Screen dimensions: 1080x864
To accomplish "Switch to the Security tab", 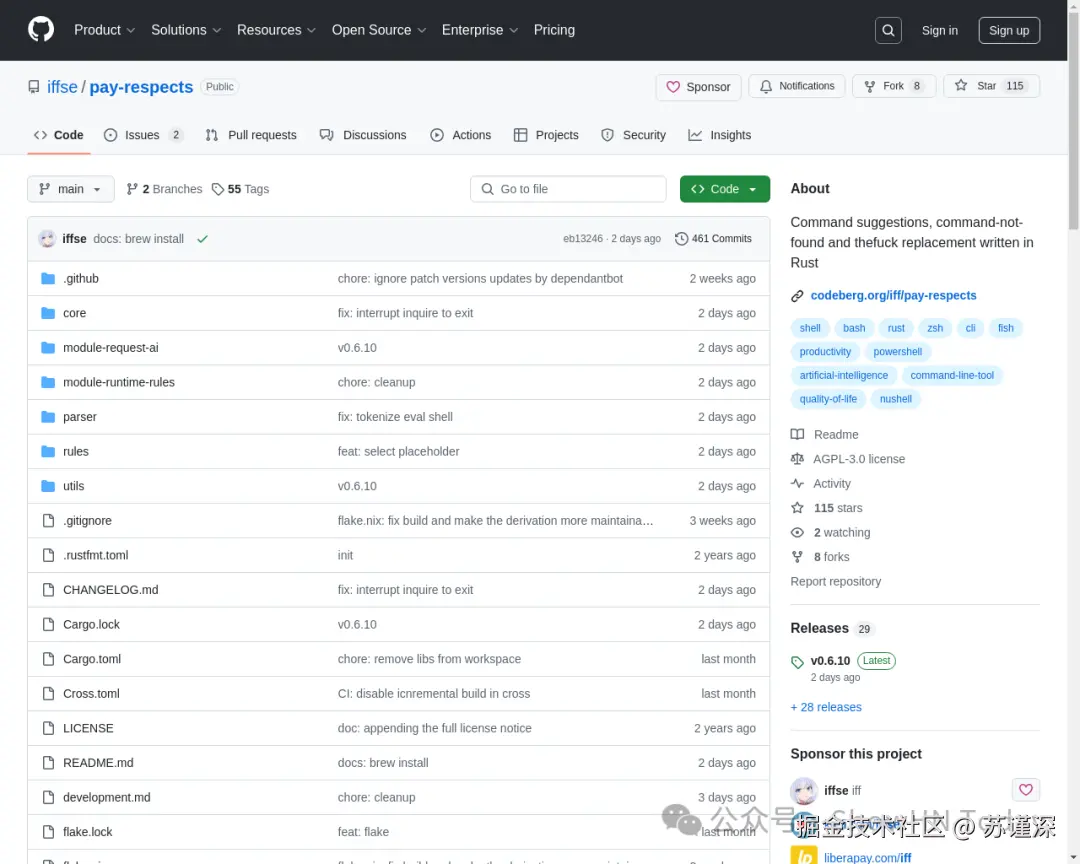I will point(633,135).
